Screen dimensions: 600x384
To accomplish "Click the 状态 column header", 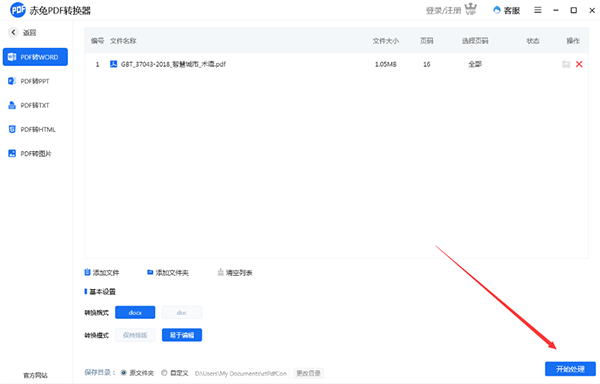I will point(533,41).
